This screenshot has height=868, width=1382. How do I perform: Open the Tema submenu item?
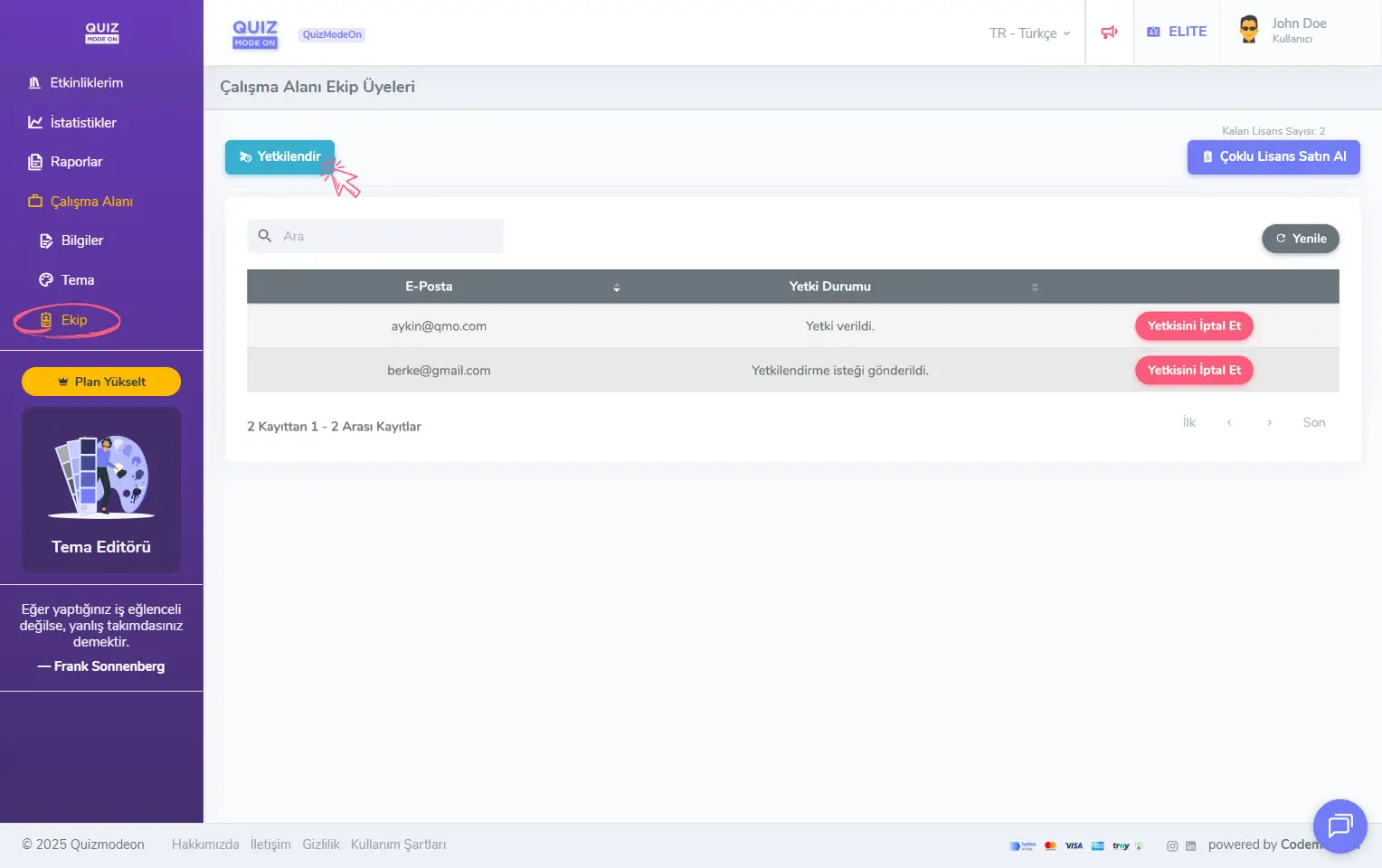coord(77,280)
